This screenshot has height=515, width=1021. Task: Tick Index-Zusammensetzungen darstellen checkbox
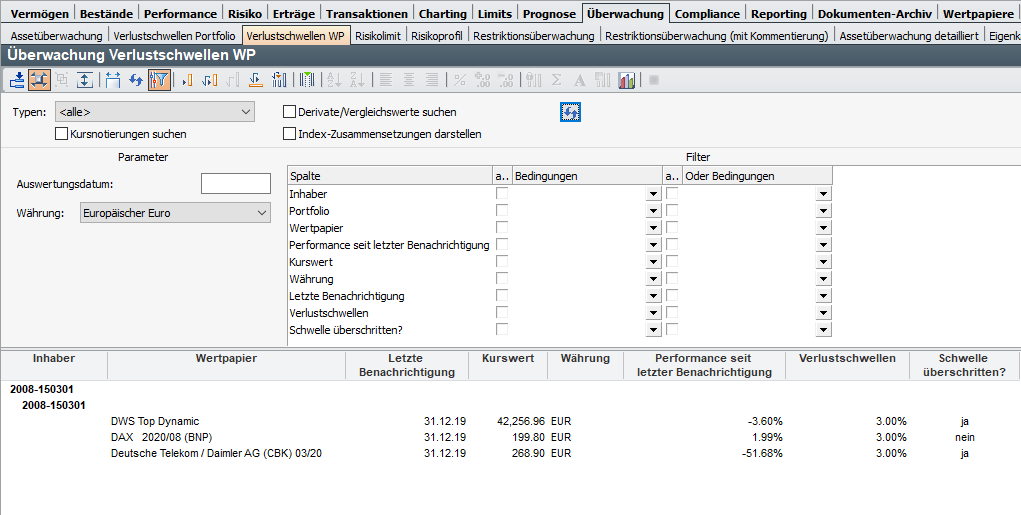[290, 133]
